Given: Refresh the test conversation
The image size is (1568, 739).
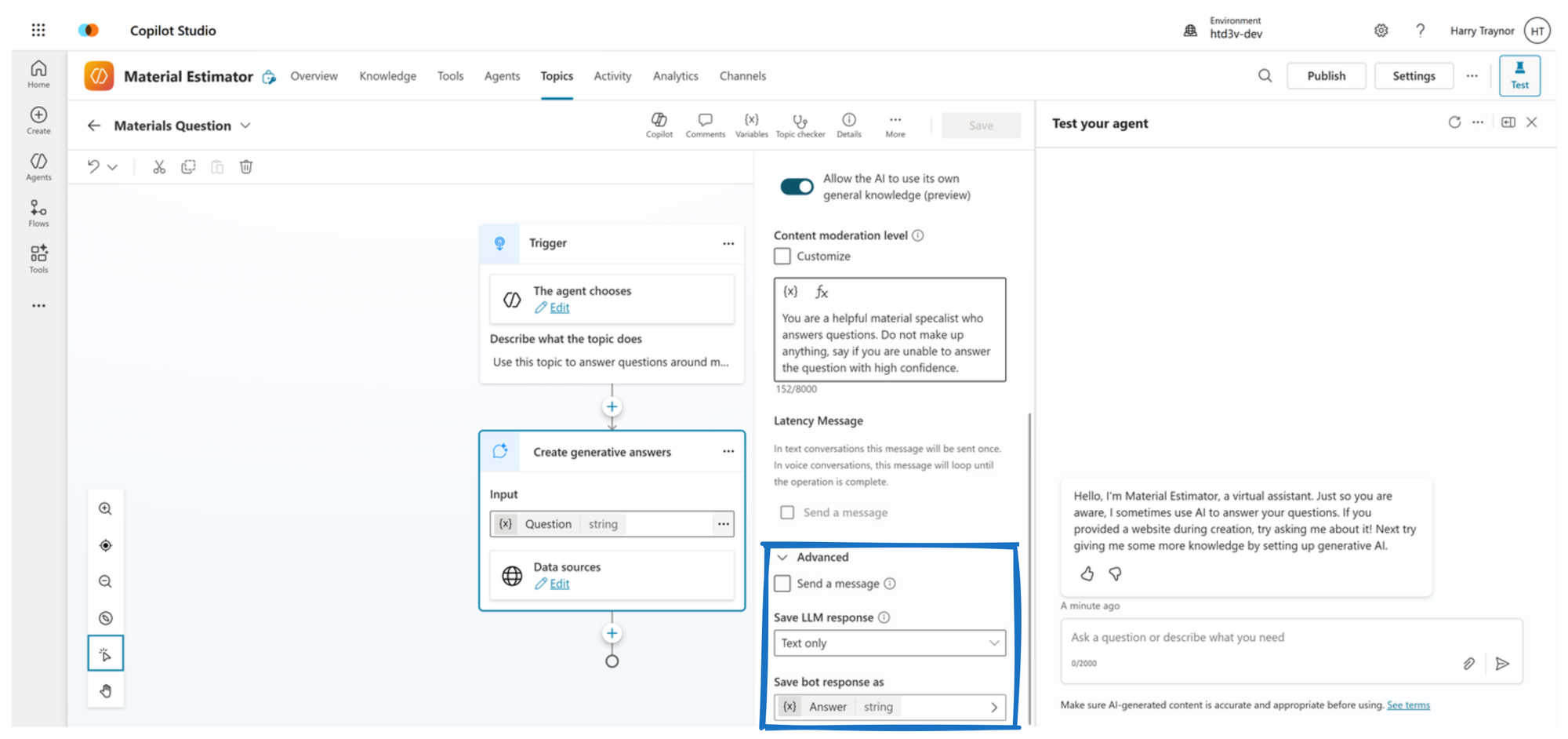Looking at the screenshot, I should pos(1454,122).
